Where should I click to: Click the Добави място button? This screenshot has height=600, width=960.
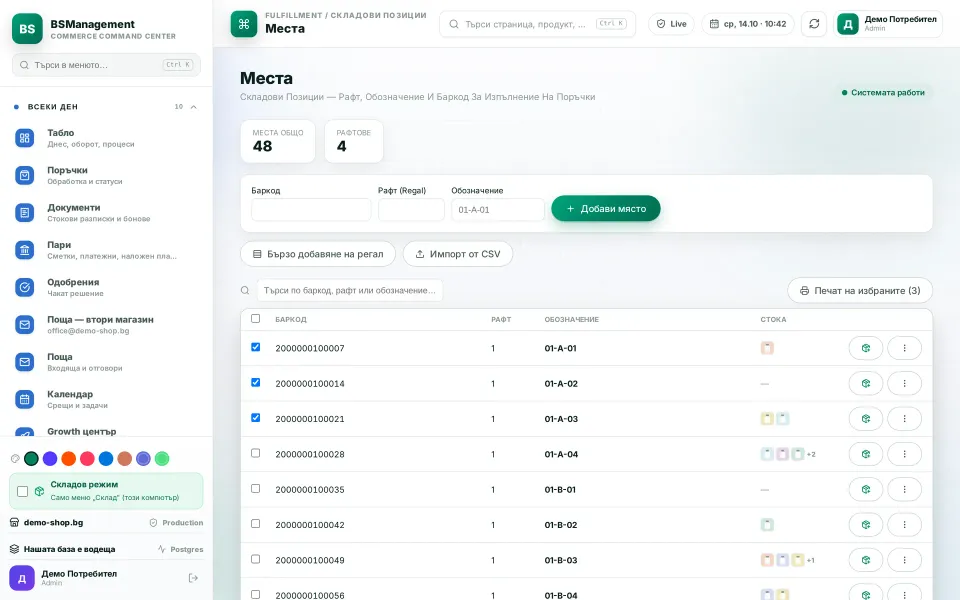(x=606, y=209)
